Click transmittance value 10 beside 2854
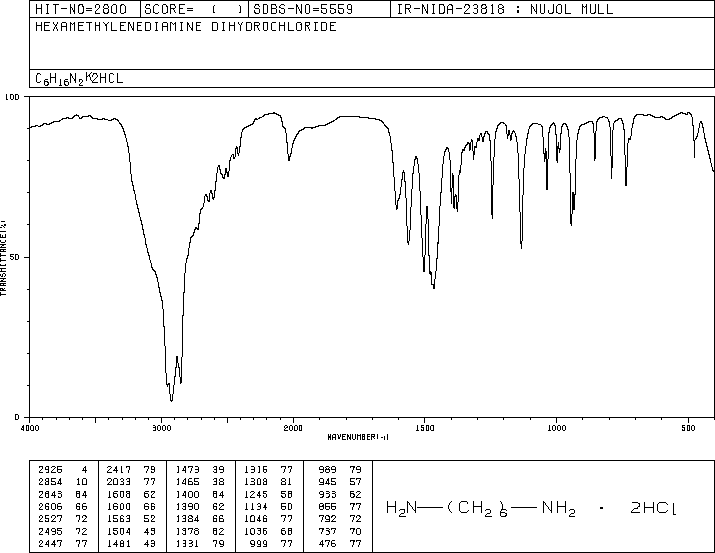Screen dimensions: 715x553 coord(82,482)
